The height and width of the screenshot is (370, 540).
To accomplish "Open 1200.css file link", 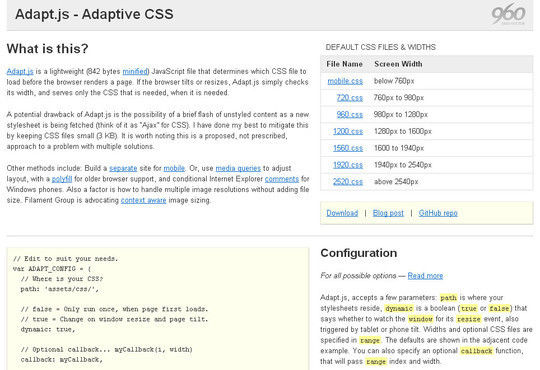I will point(348,131).
